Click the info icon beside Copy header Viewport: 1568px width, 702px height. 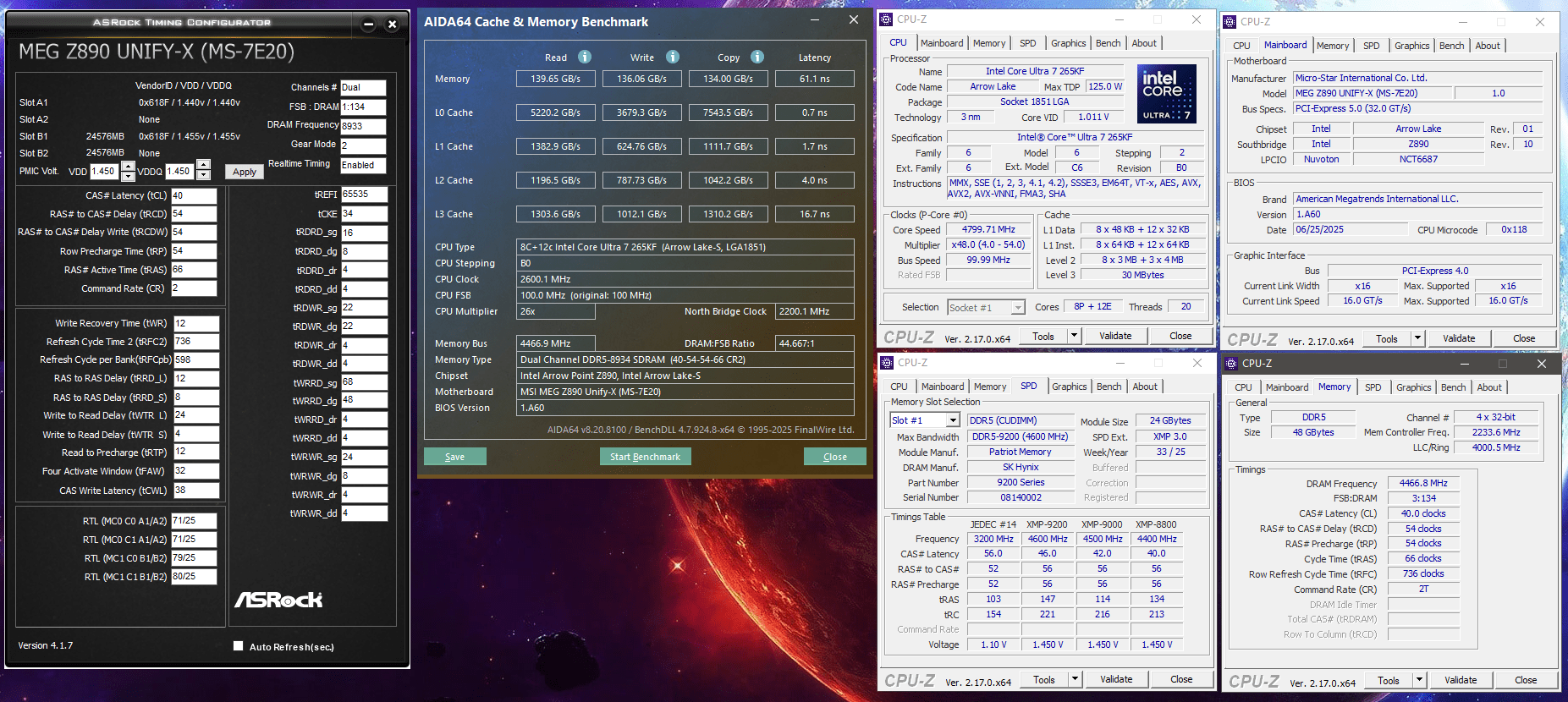(x=757, y=57)
